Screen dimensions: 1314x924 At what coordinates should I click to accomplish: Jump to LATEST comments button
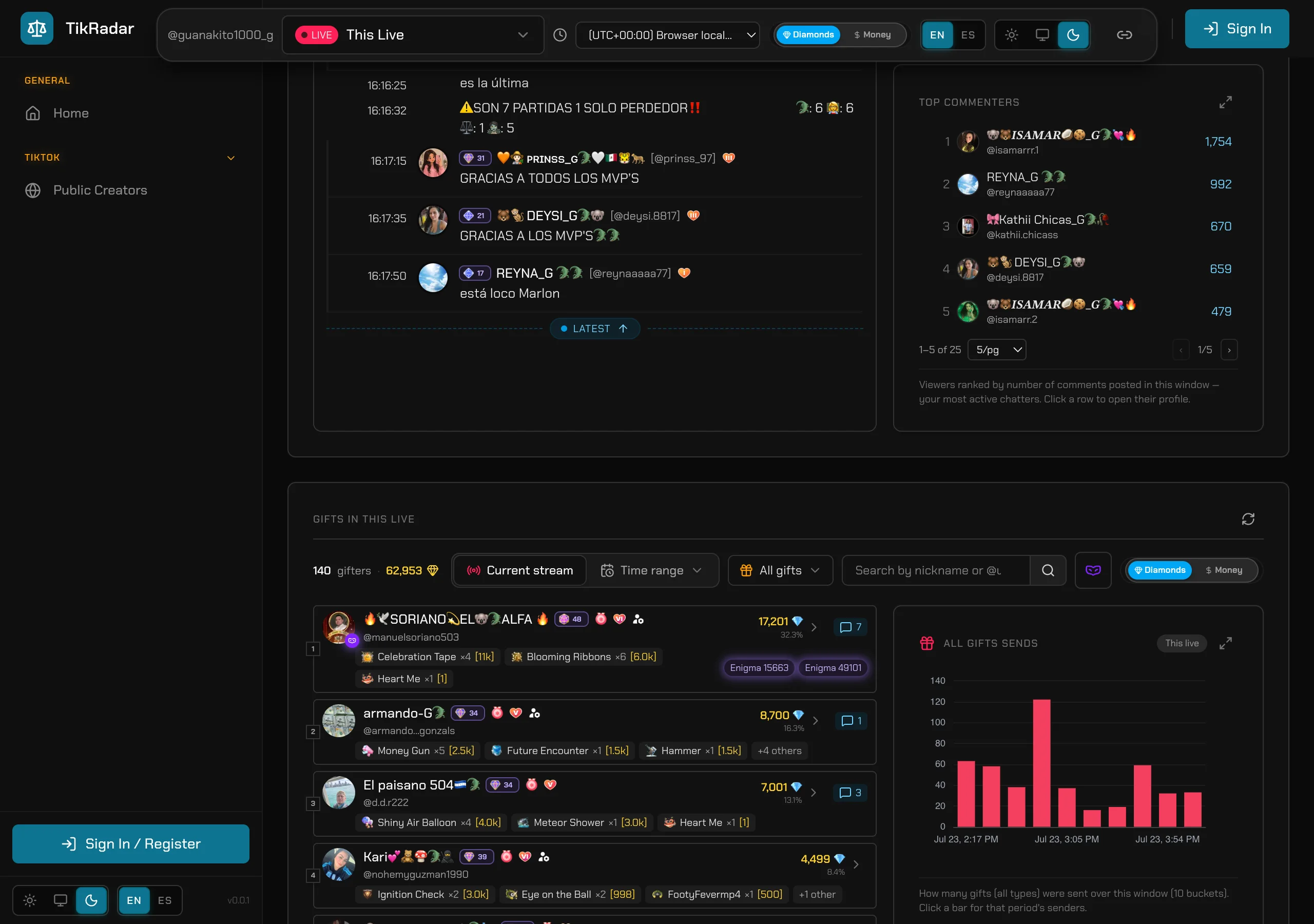(594, 329)
